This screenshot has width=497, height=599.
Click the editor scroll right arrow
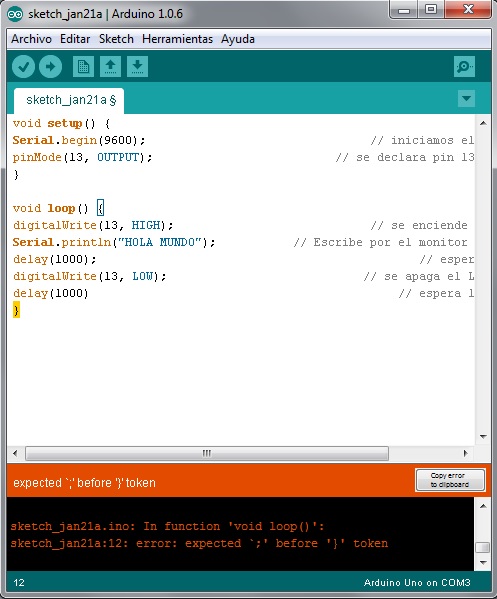[x=465, y=453]
